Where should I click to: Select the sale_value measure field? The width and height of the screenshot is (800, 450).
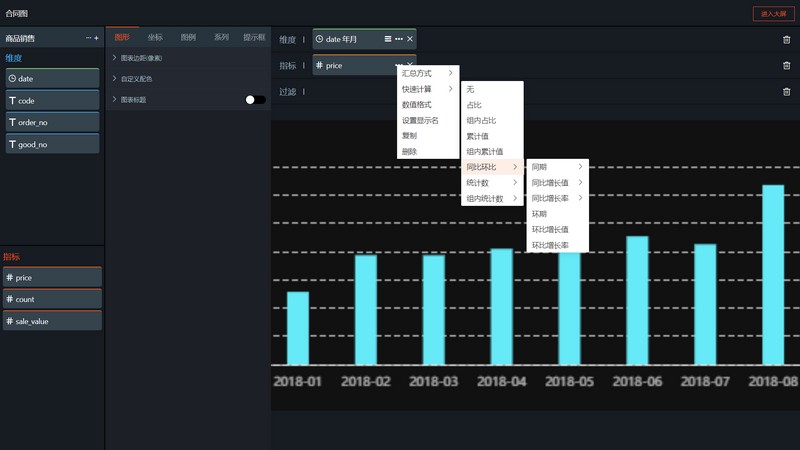tap(52, 321)
